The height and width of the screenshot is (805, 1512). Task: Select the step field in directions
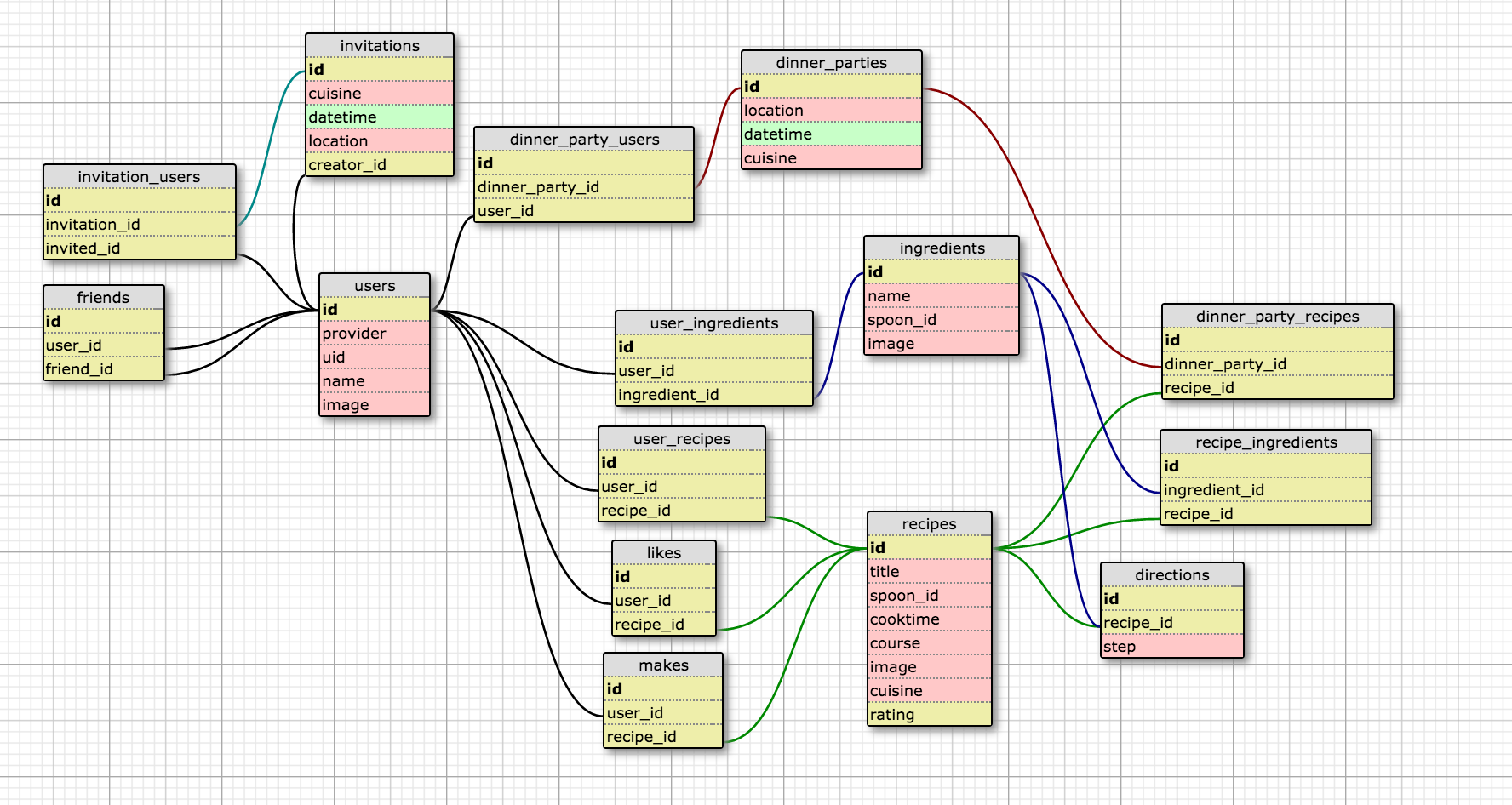pyautogui.click(x=1172, y=647)
